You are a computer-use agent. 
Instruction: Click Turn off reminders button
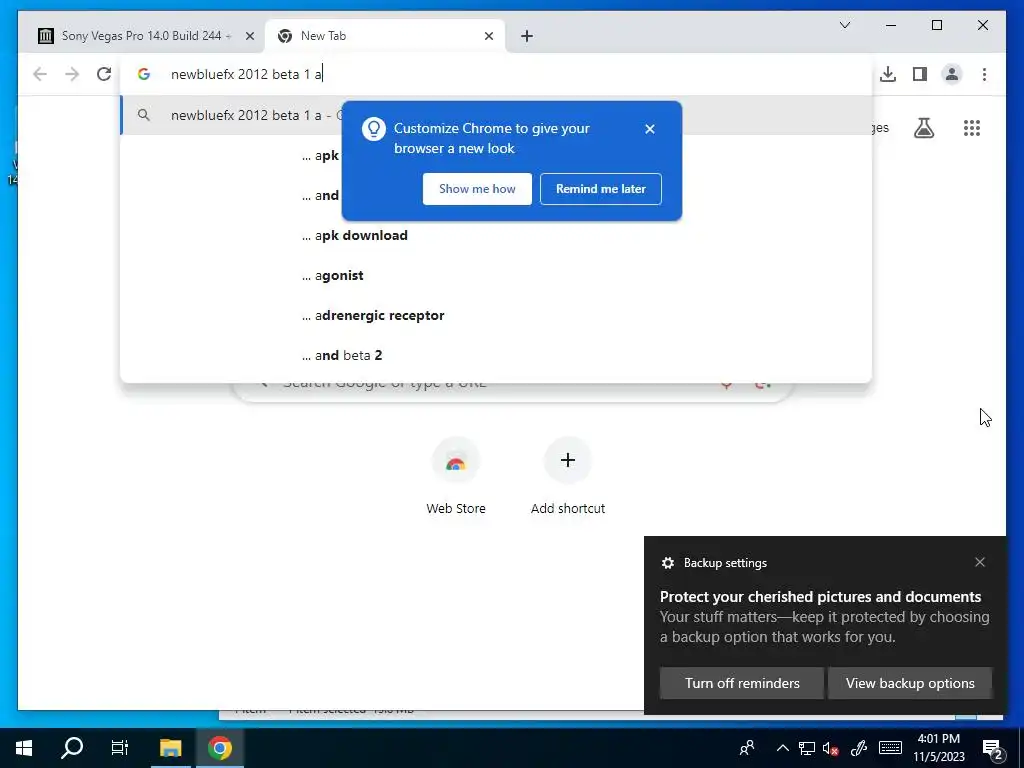742,683
